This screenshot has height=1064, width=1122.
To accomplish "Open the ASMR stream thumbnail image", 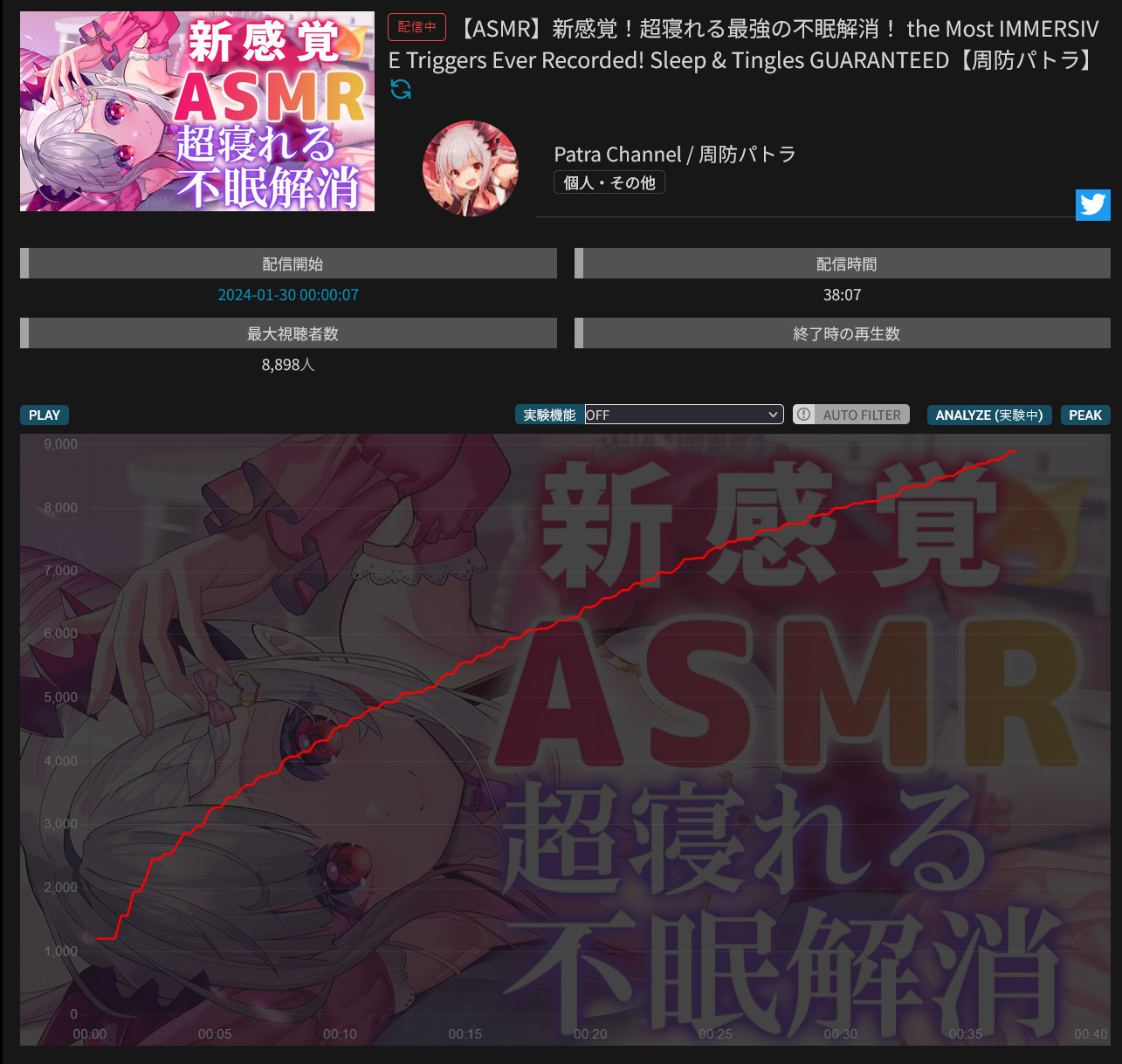I will point(197,111).
